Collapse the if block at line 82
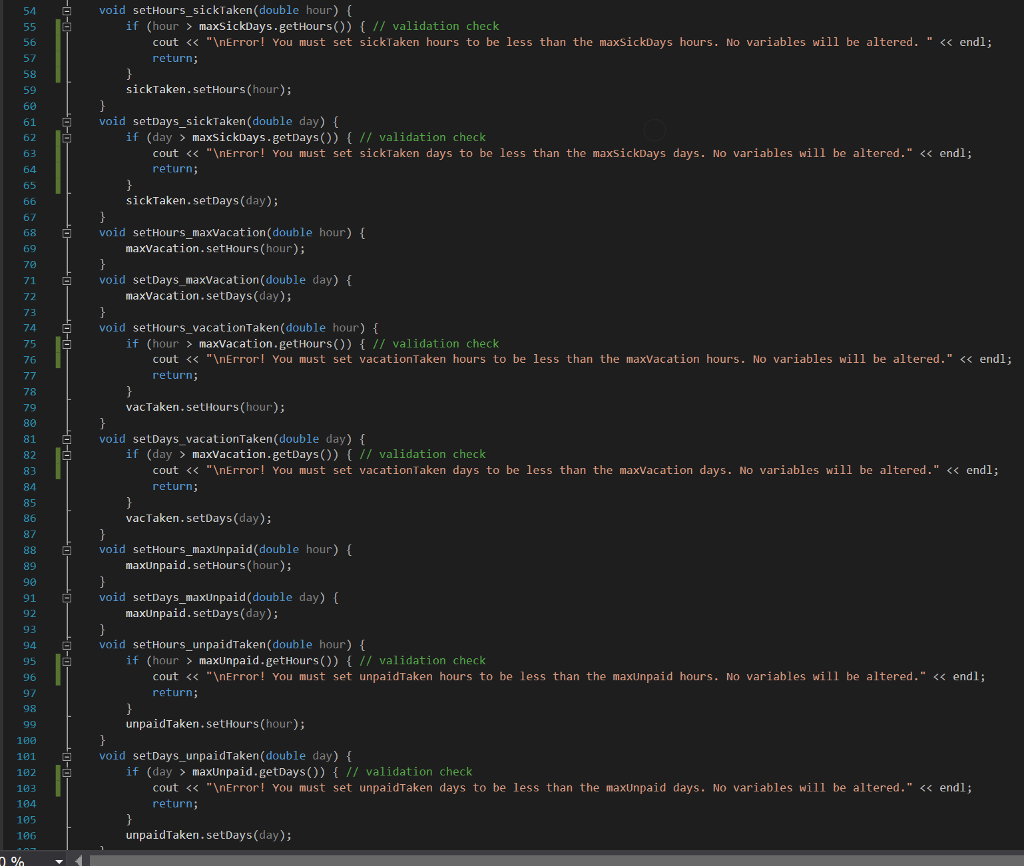Screen dimensions: 1024x866 67,455
